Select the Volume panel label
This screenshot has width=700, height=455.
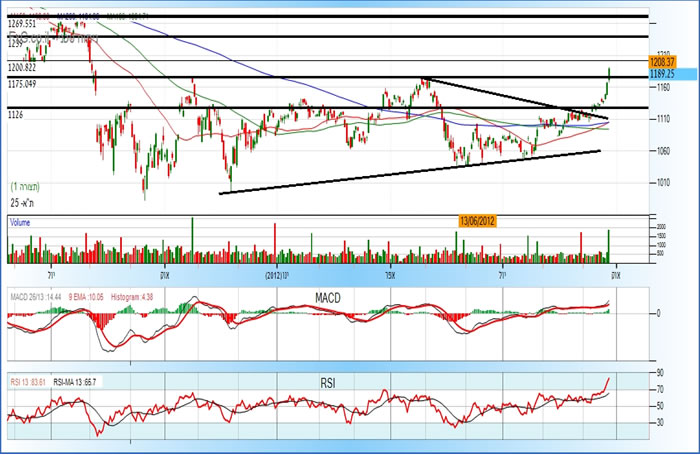coord(21,222)
